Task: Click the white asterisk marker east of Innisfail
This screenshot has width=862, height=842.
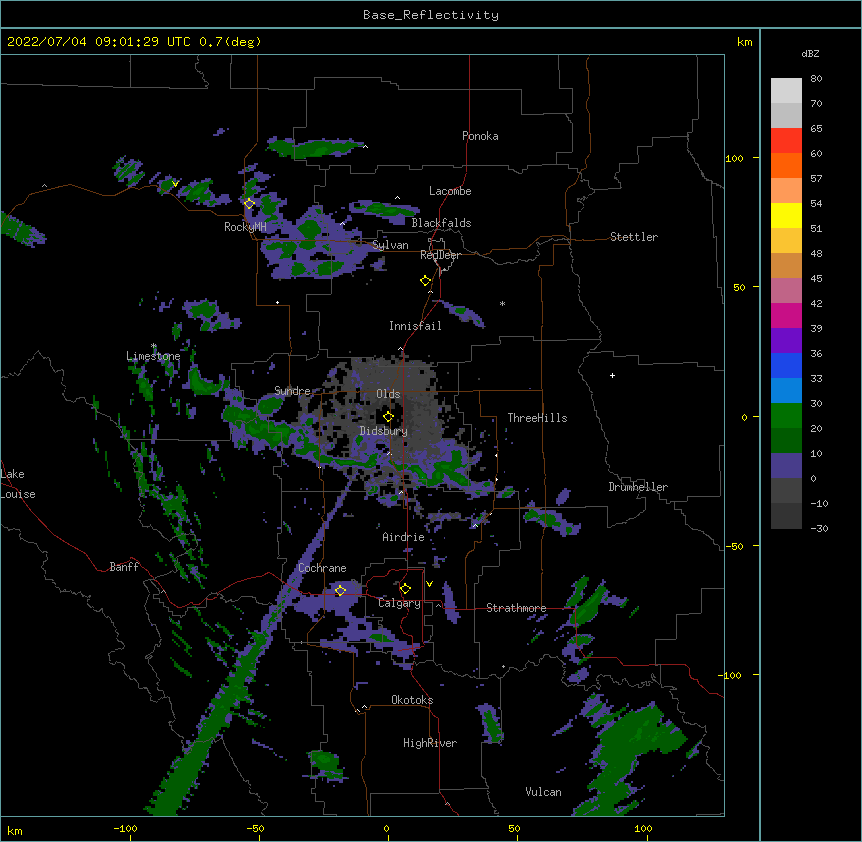Action: pyautogui.click(x=502, y=303)
